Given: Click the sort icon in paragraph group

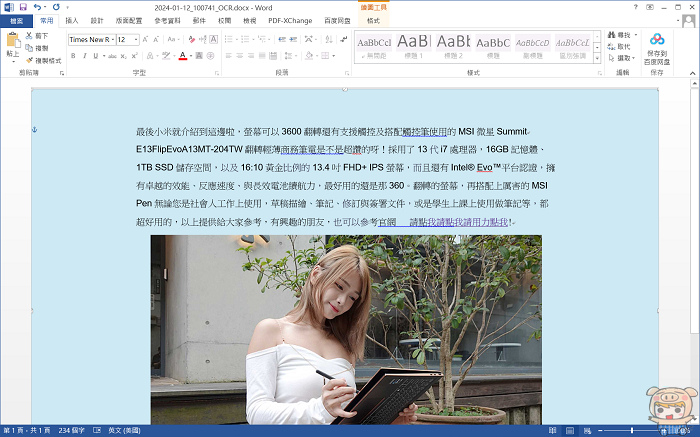Looking at the screenshot, I should click(x=329, y=40).
